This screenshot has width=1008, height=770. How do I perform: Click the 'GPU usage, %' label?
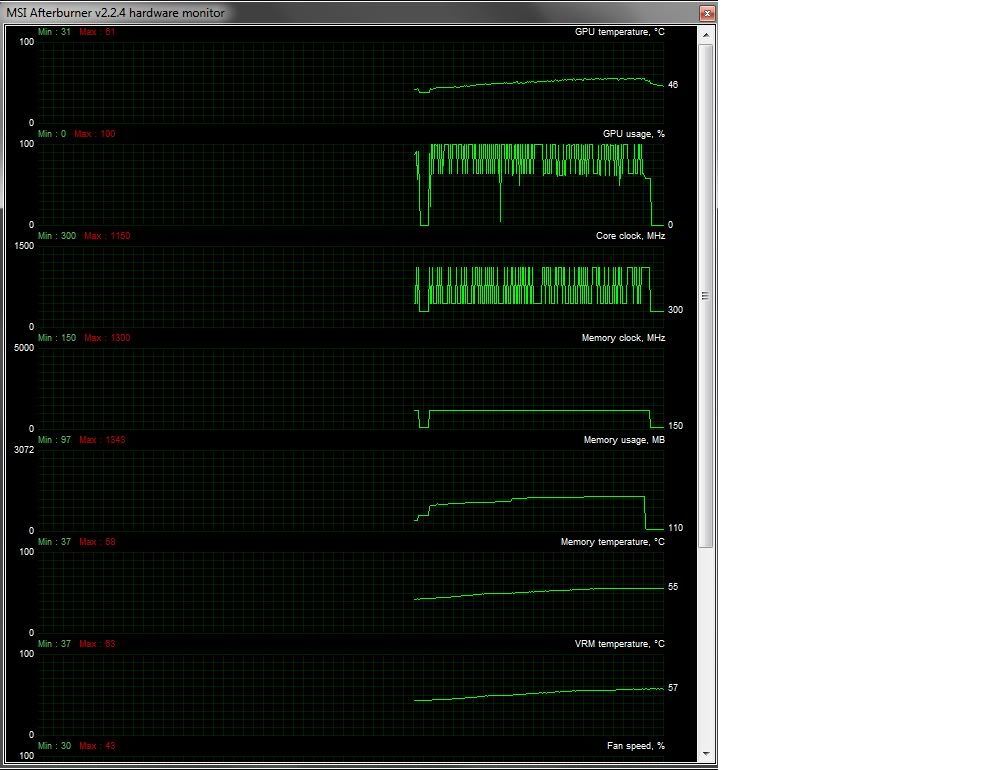coord(634,134)
